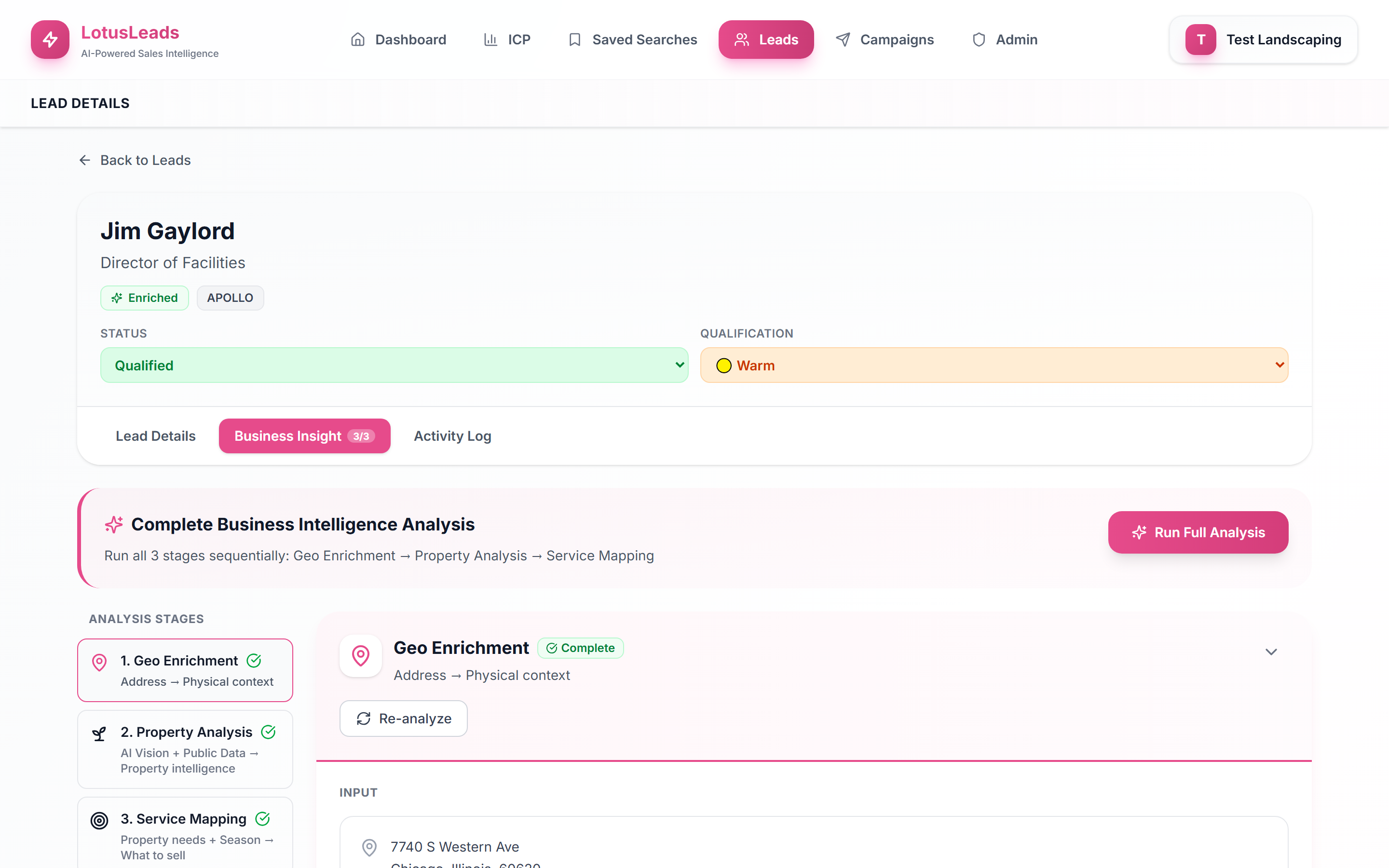Open the Qualification dropdown showing Warm
Image resolution: width=1389 pixels, height=868 pixels.
pos(994,365)
